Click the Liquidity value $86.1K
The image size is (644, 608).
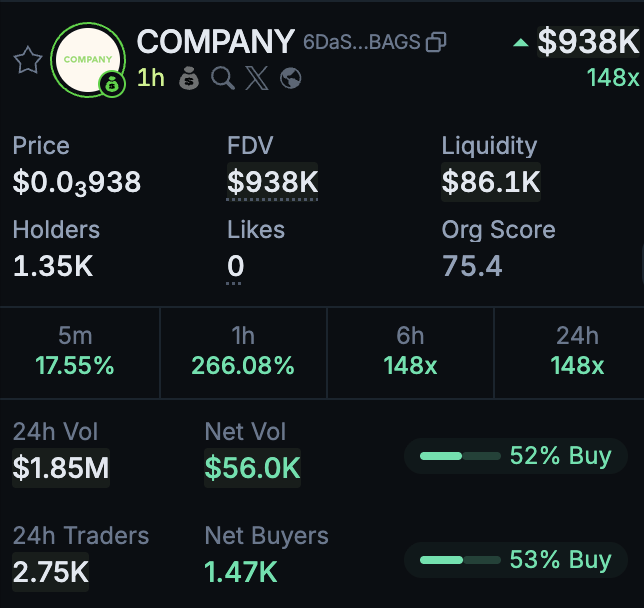pos(490,182)
